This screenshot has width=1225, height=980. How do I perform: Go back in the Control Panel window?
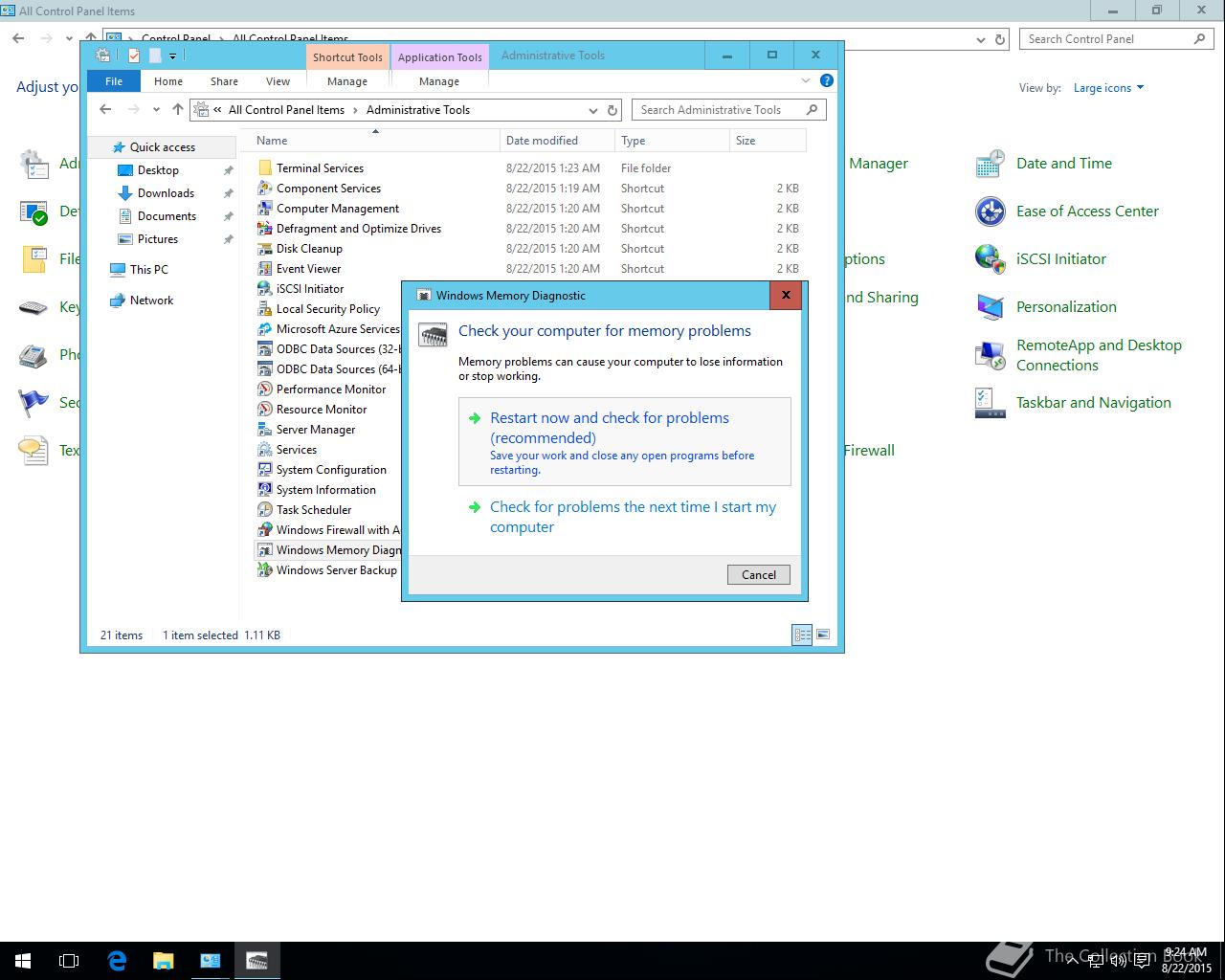coord(19,39)
